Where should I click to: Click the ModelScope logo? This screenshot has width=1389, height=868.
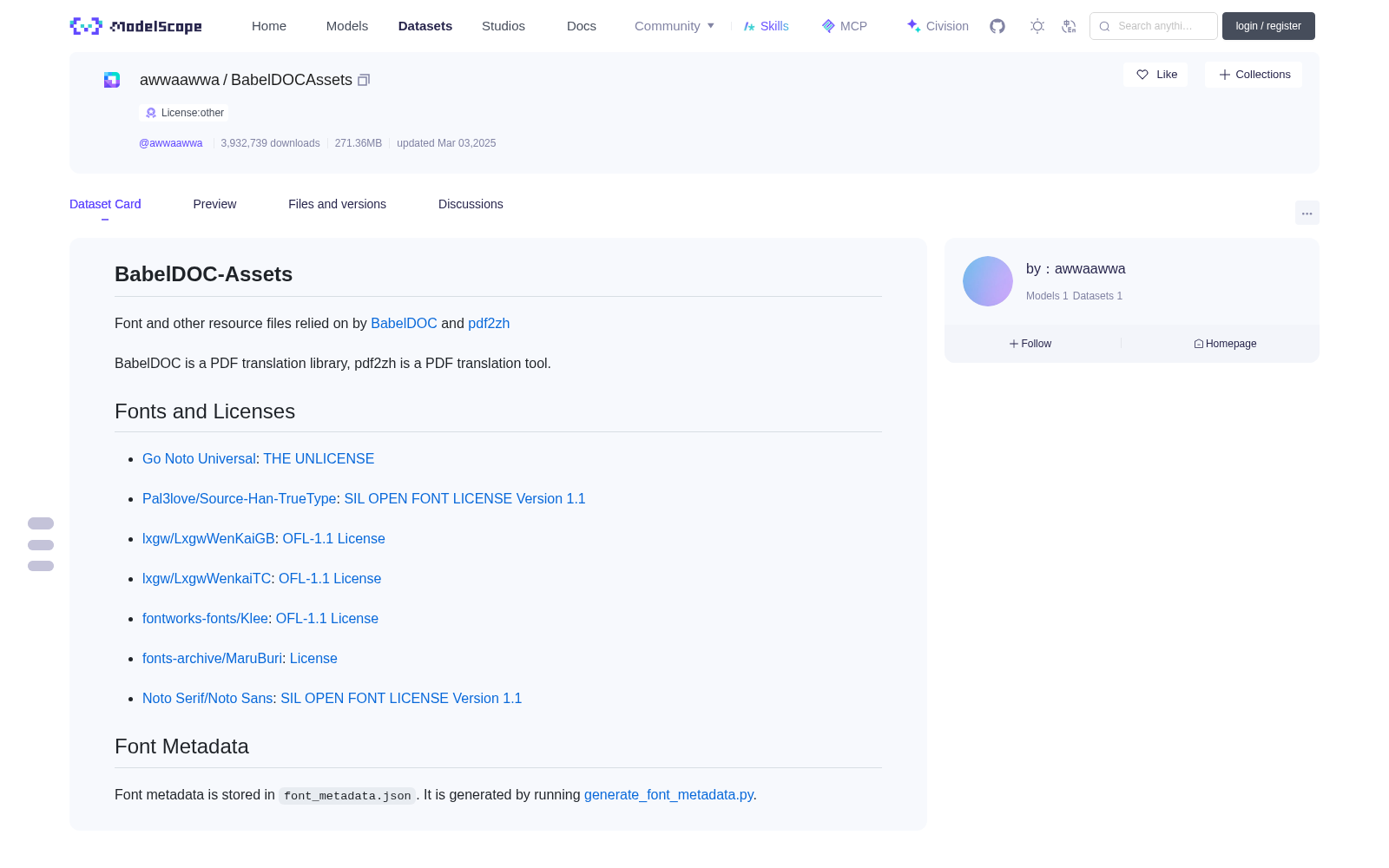[136, 26]
